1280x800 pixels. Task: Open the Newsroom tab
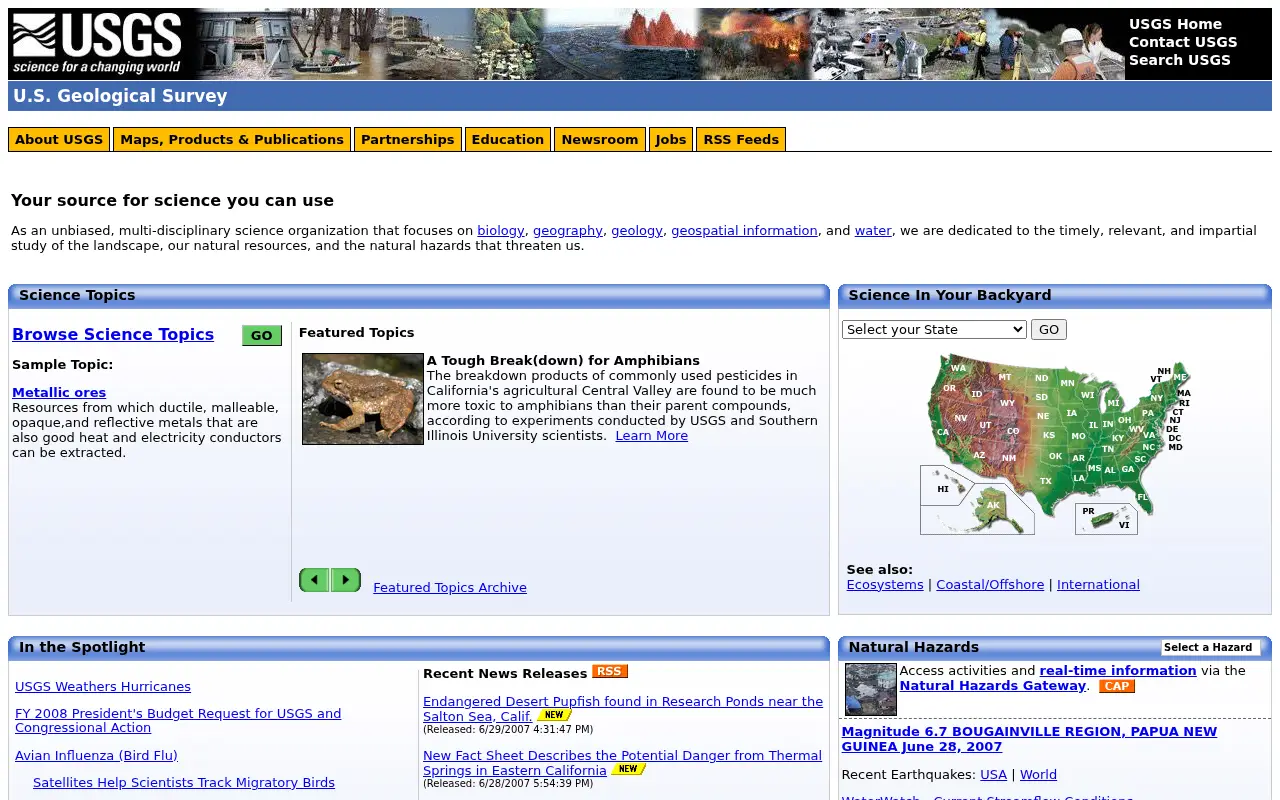(x=600, y=139)
